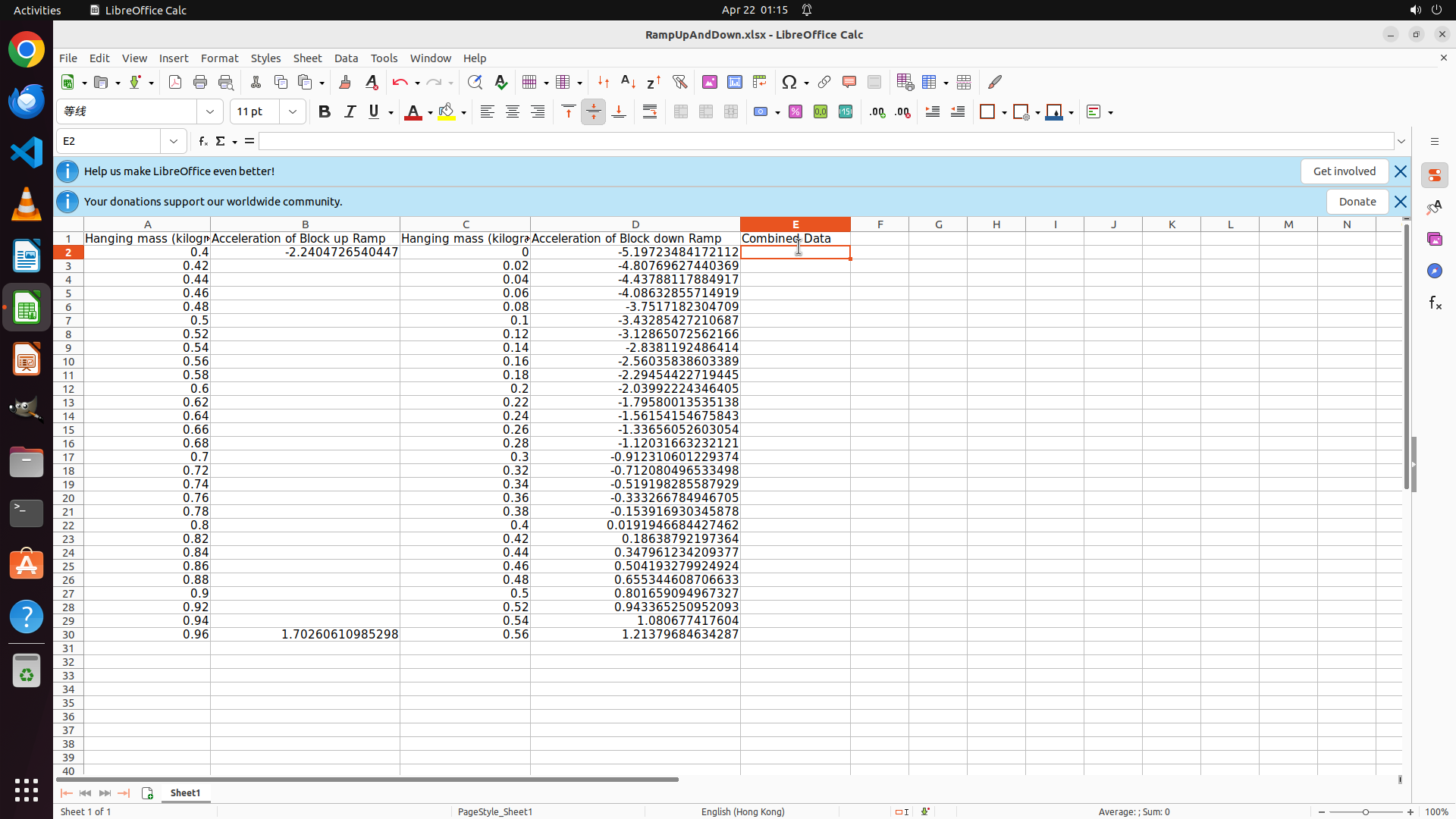Click the Sort Ascending icon

pos(628,83)
